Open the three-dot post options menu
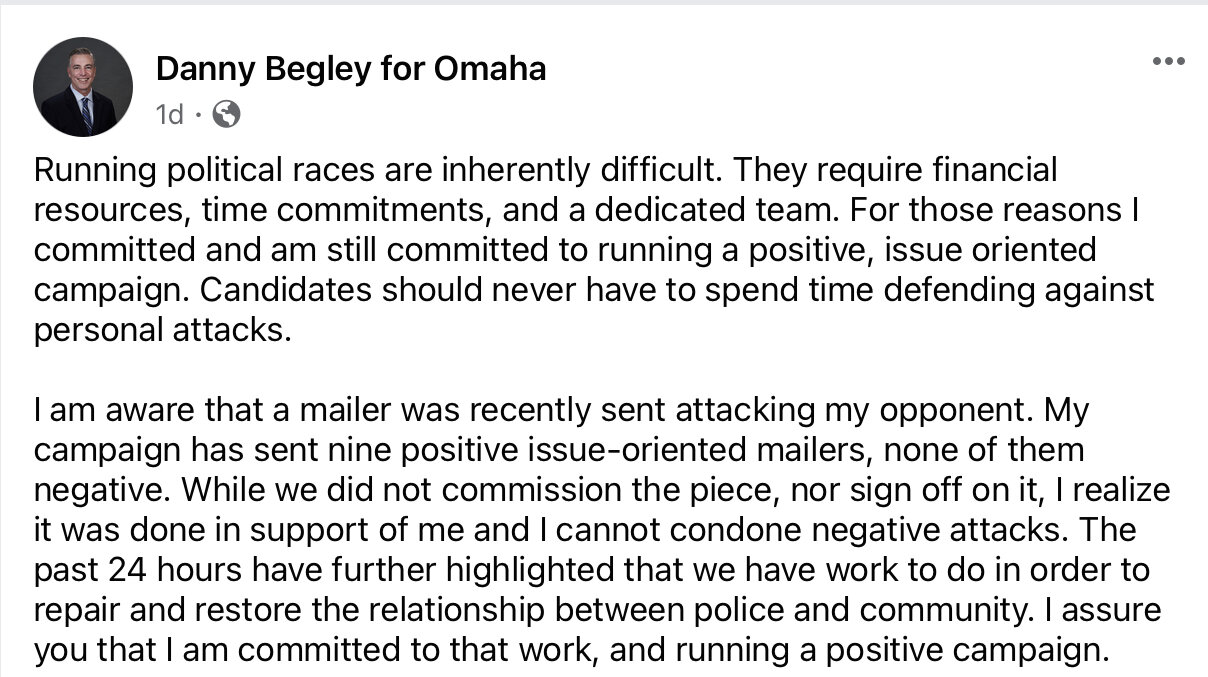 (1167, 61)
